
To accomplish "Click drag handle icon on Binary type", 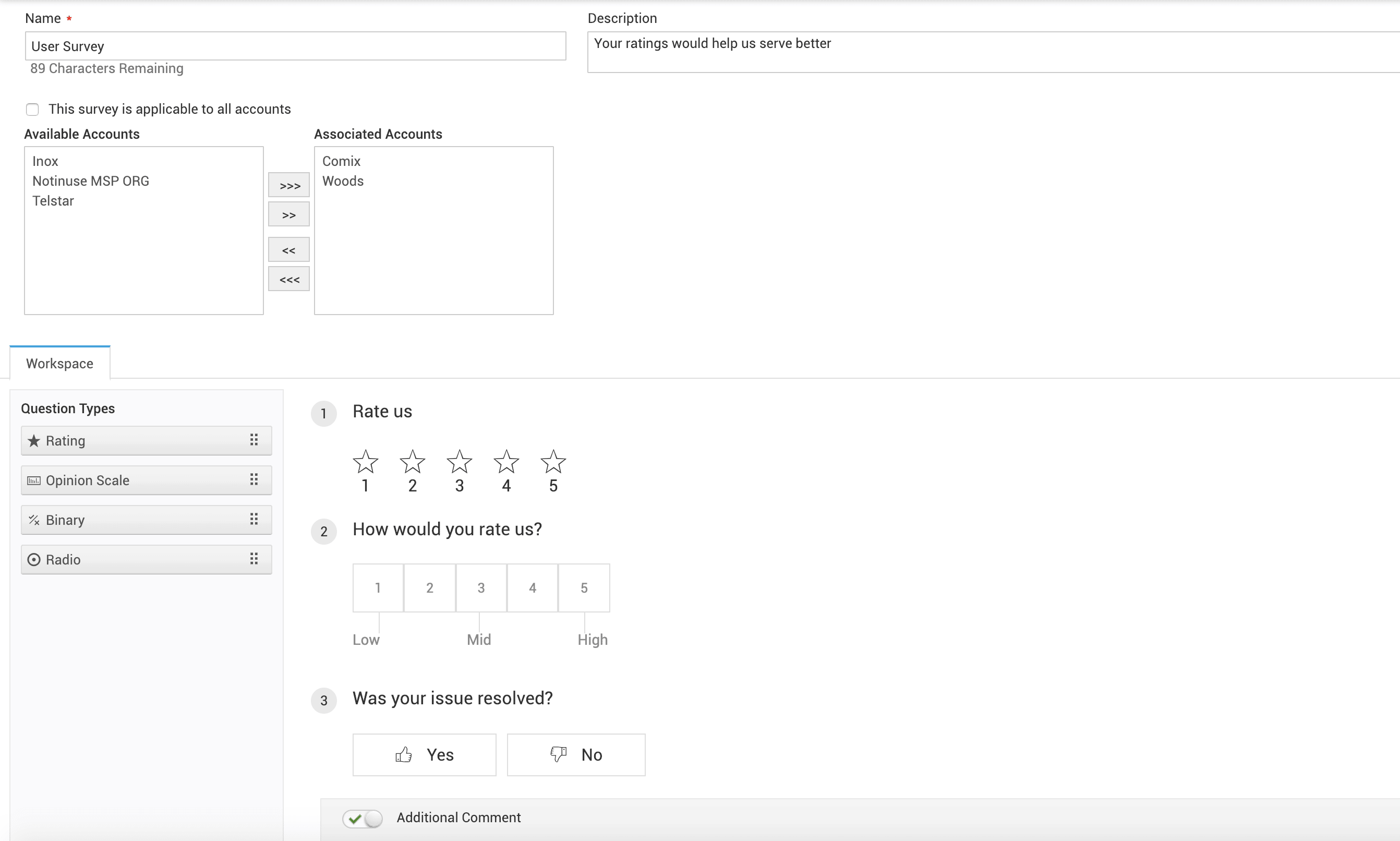I will 254,520.
